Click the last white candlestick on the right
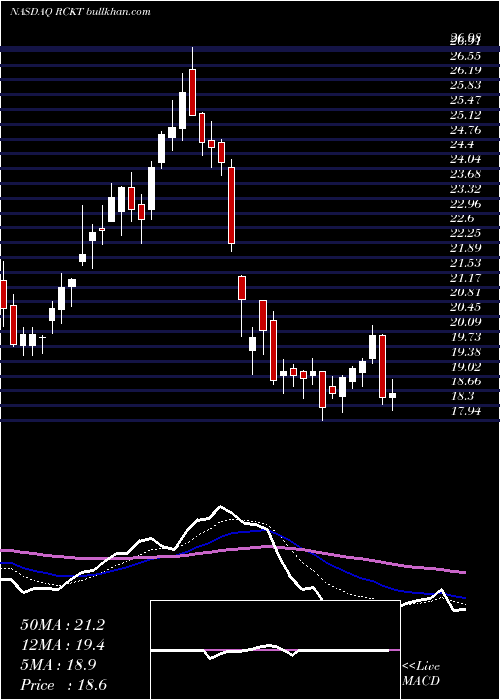 tap(392, 396)
